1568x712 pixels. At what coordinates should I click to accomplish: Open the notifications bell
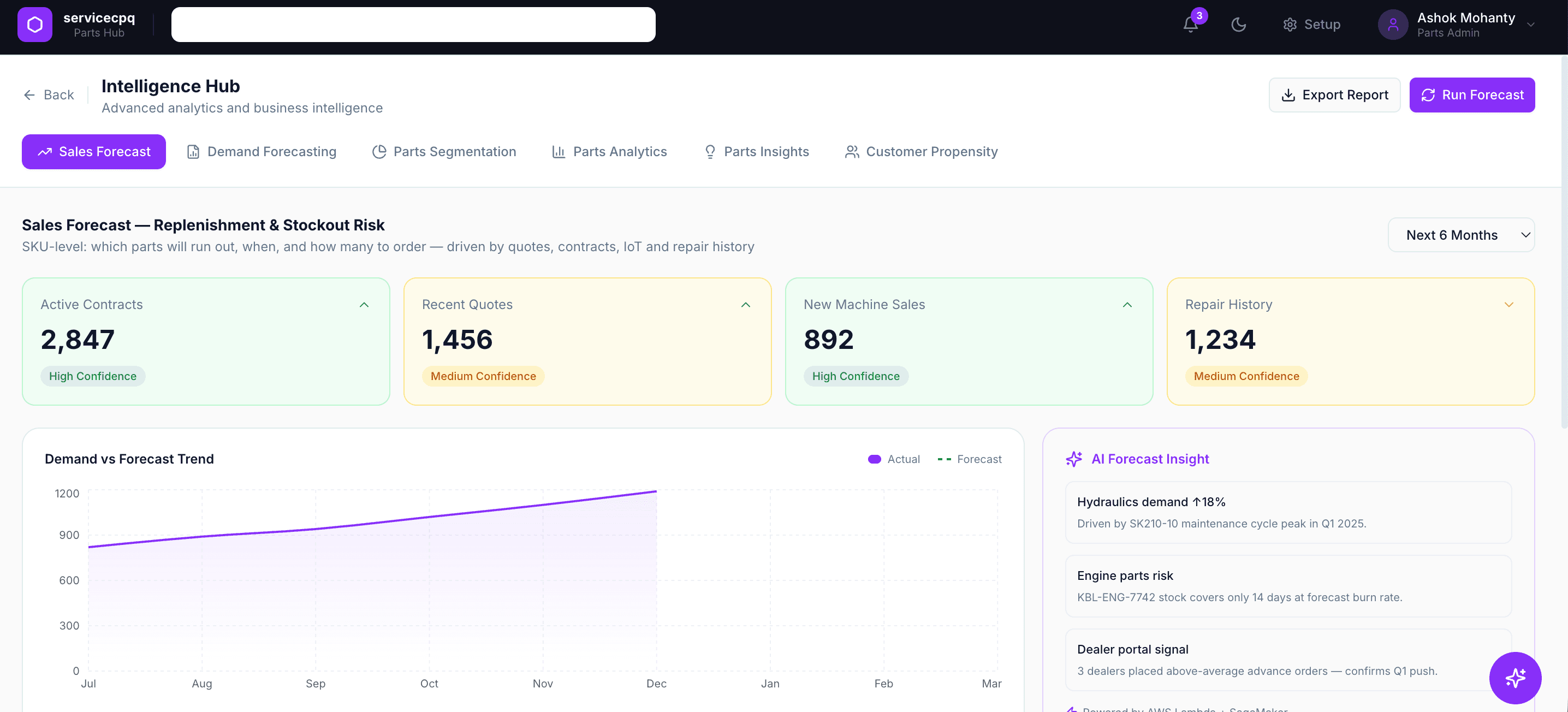[1191, 25]
